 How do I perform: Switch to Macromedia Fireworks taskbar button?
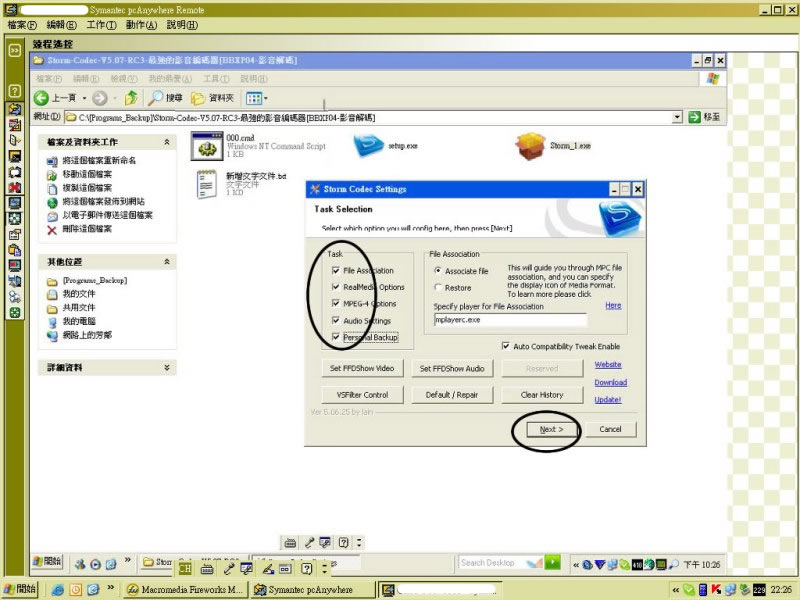coord(186,590)
